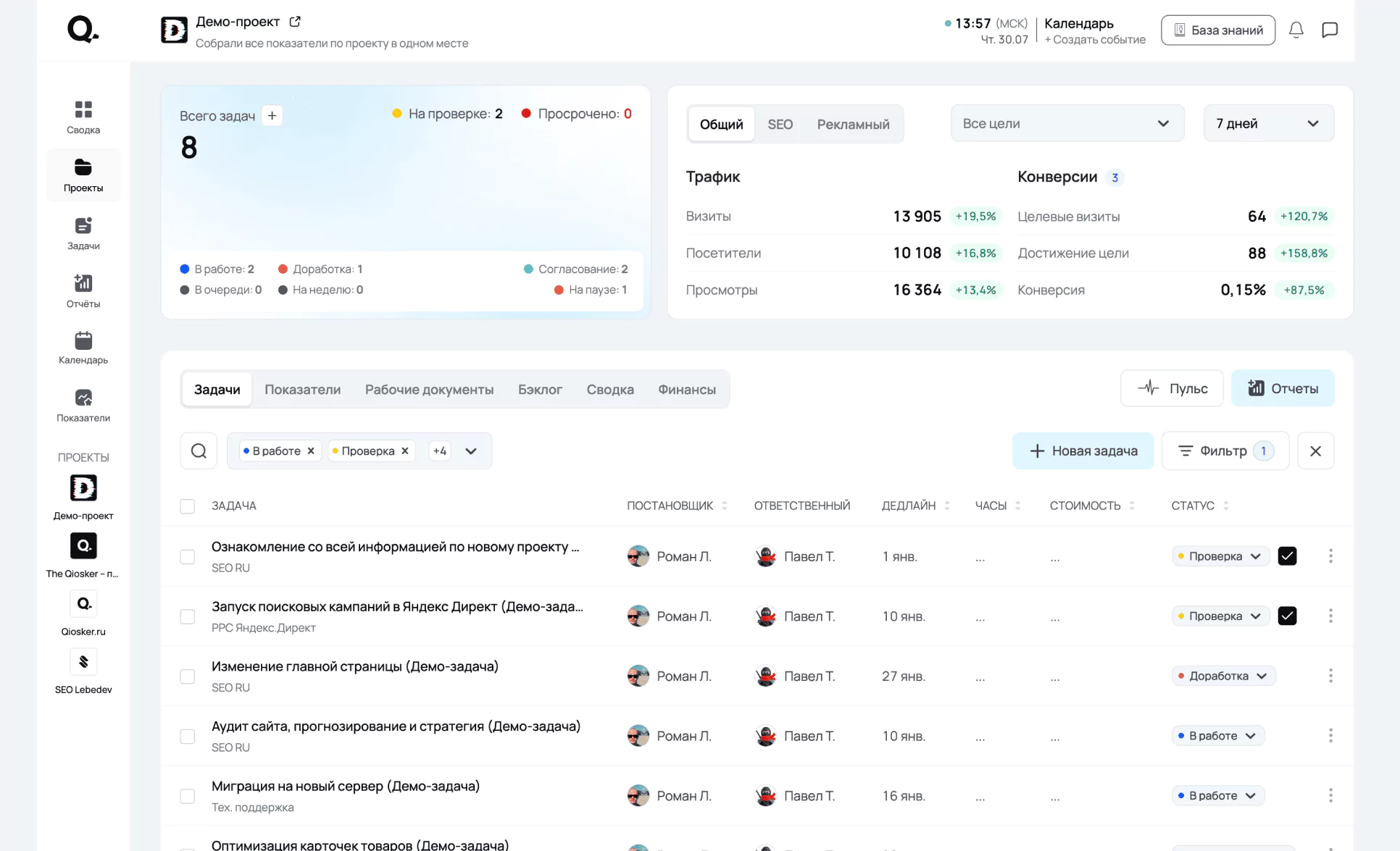Image resolution: width=1400 pixels, height=851 pixels.
Task: Click the Отчеты button beside Пульс
Action: pos(1283,388)
